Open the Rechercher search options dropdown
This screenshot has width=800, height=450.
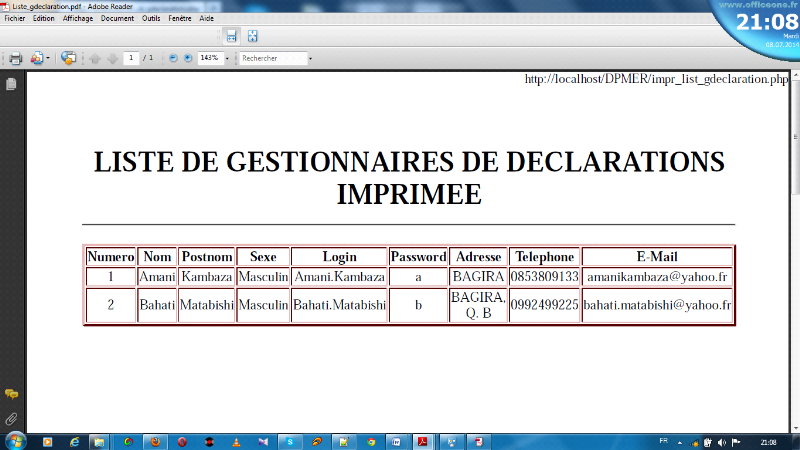(310, 59)
